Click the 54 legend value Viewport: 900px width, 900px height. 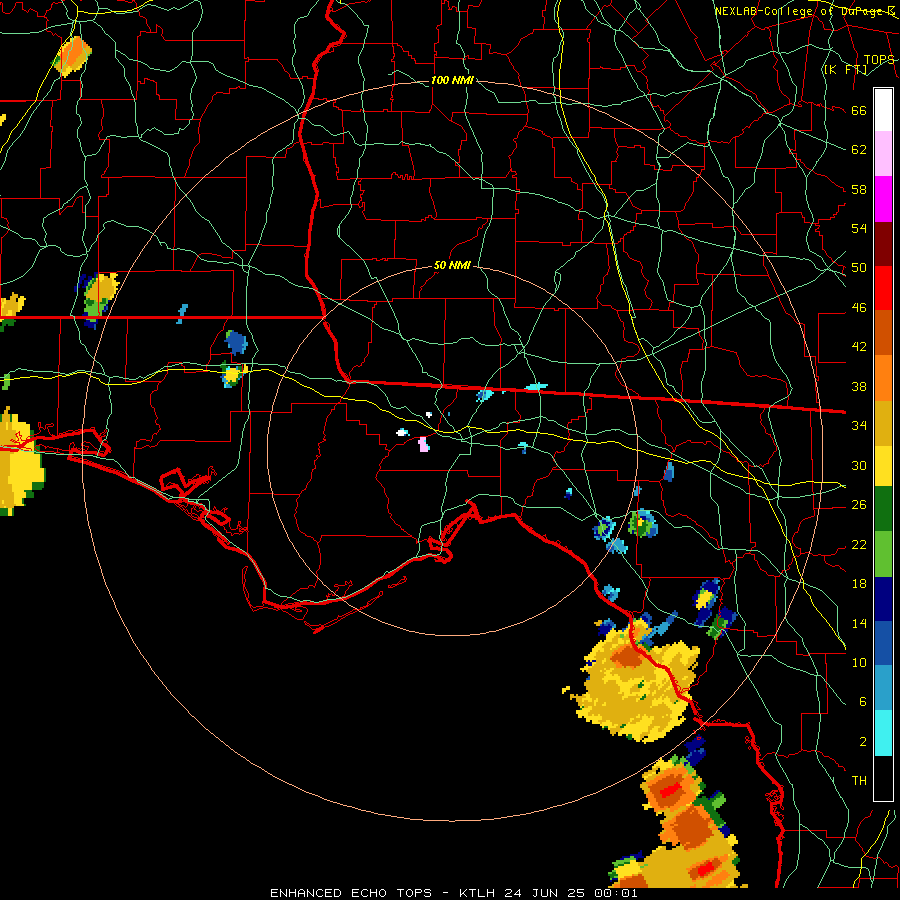tap(859, 228)
